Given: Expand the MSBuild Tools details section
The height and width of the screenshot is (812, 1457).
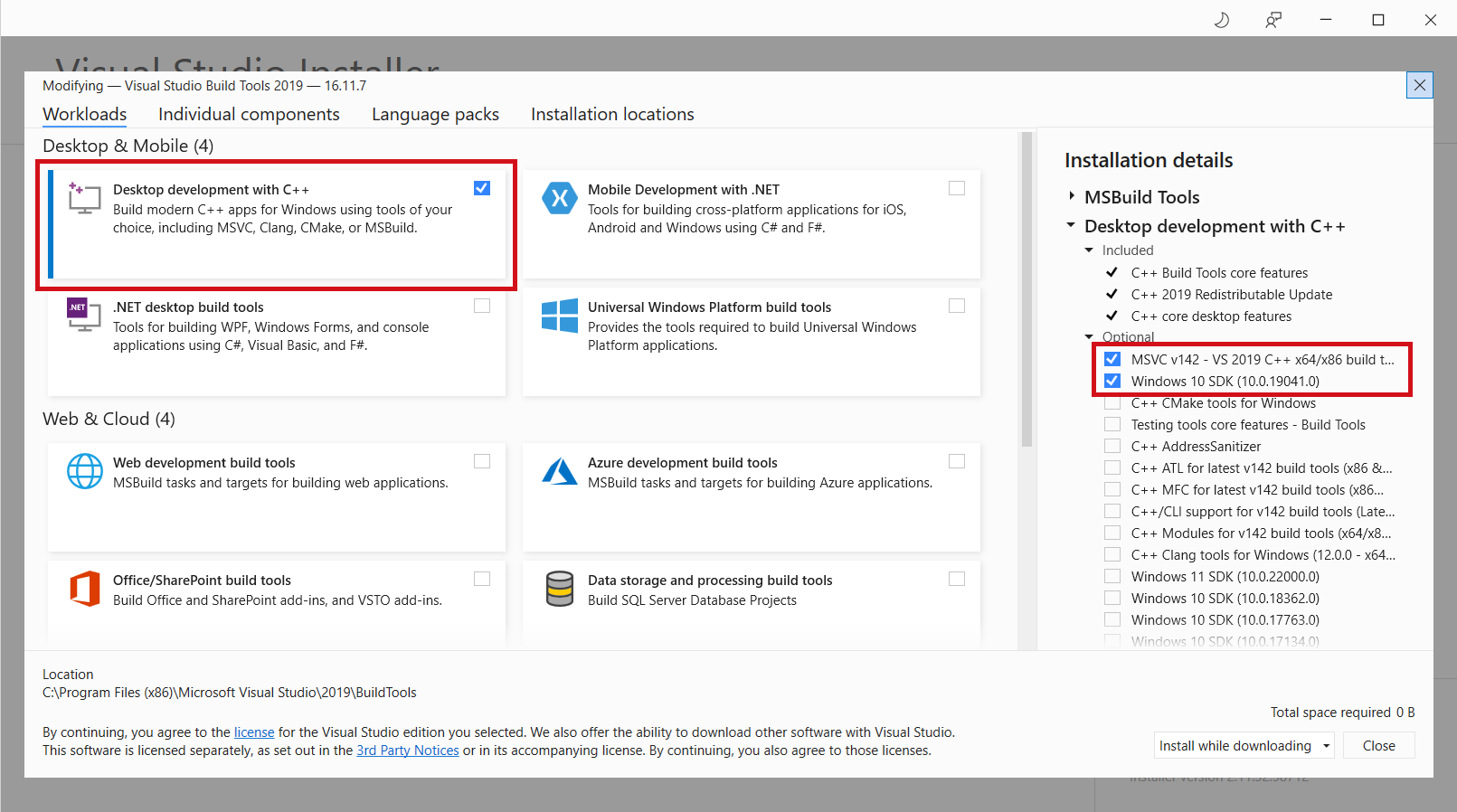Looking at the screenshot, I should [x=1072, y=196].
